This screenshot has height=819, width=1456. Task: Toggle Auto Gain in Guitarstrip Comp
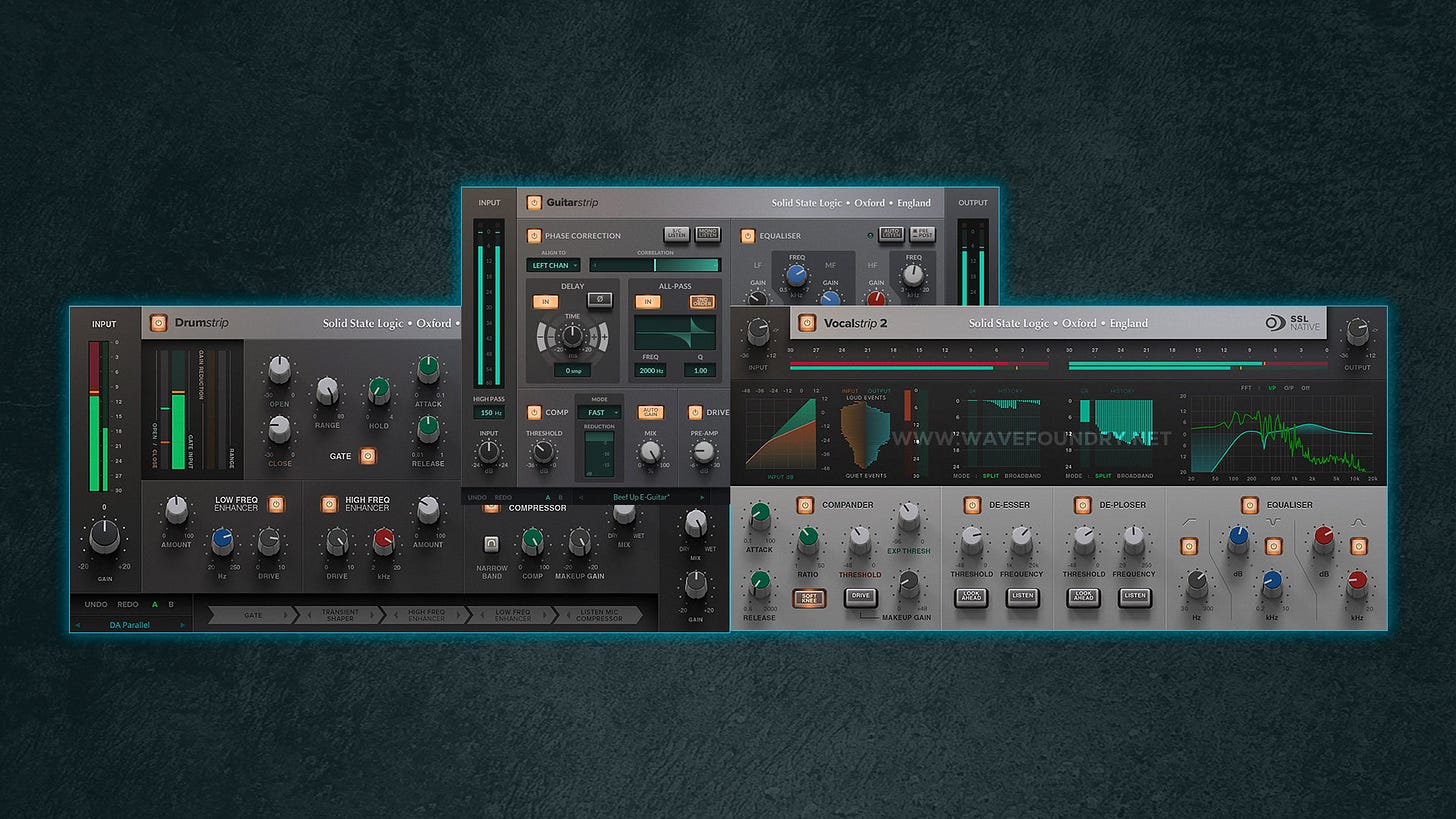[x=650, y=412]
